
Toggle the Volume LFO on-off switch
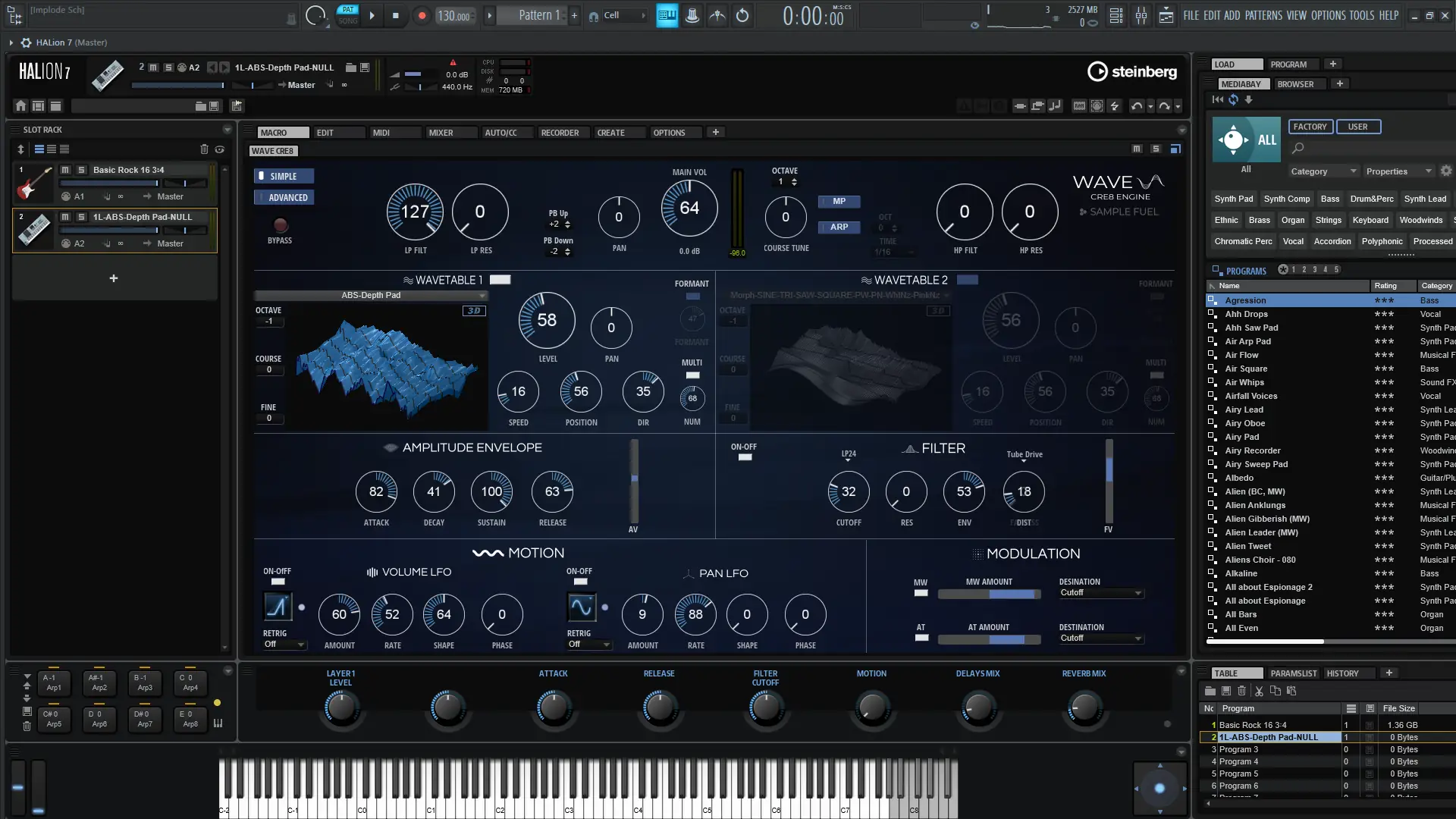(278, 582)
